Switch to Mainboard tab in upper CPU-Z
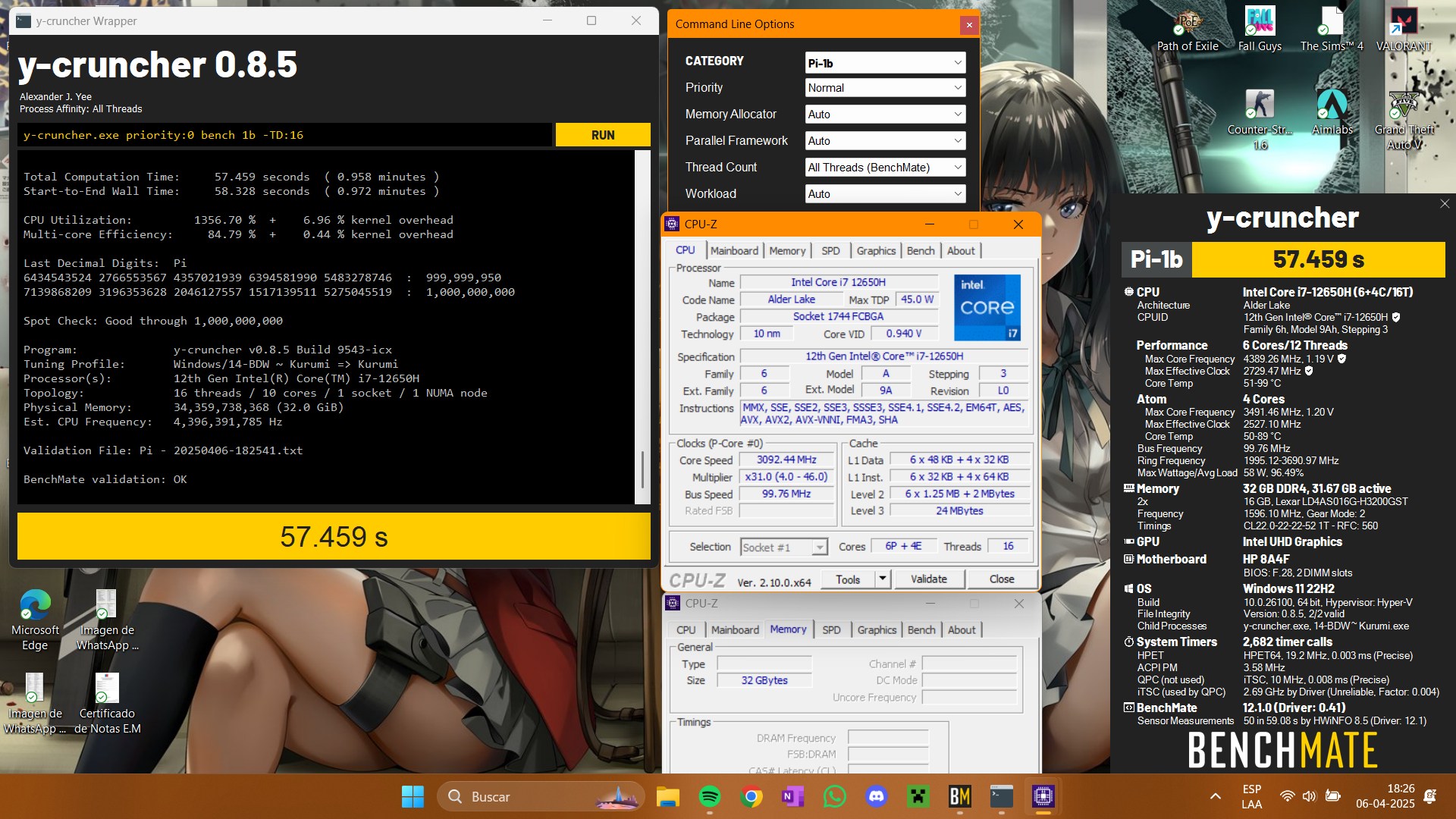Screen dimensions: 1456x819 pos(734,251)
